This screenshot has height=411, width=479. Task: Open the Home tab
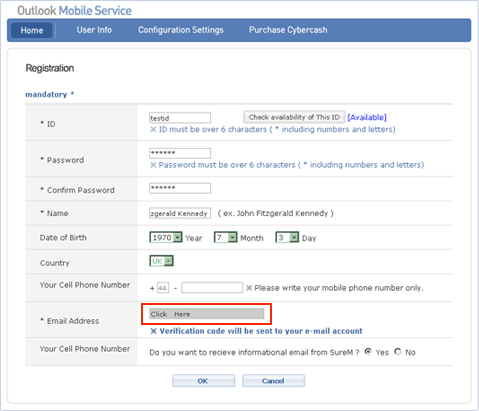pos(32,30)
